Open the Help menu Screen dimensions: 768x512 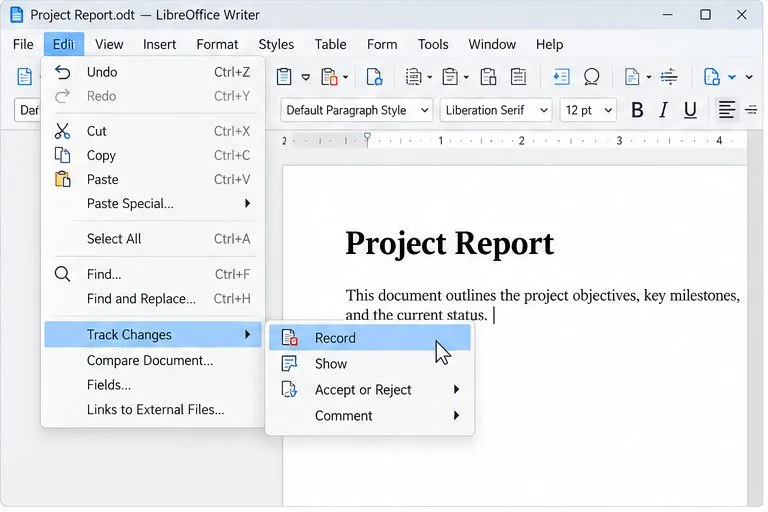point(549,44)
